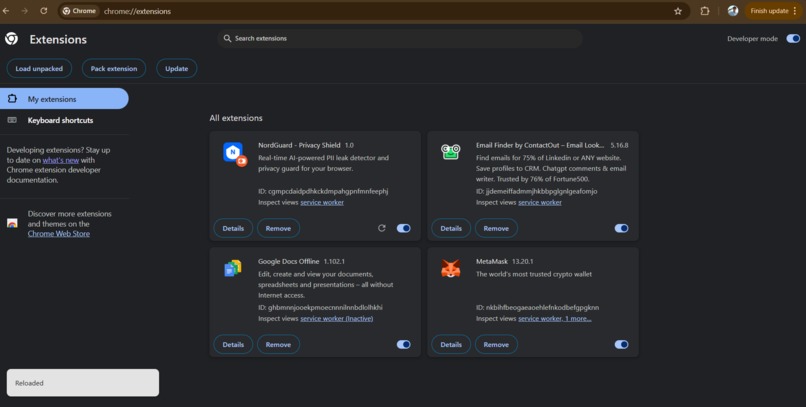
Task: Open Details for Google Docs Offline
Action: pyautogui.click(x=233, y=344)
